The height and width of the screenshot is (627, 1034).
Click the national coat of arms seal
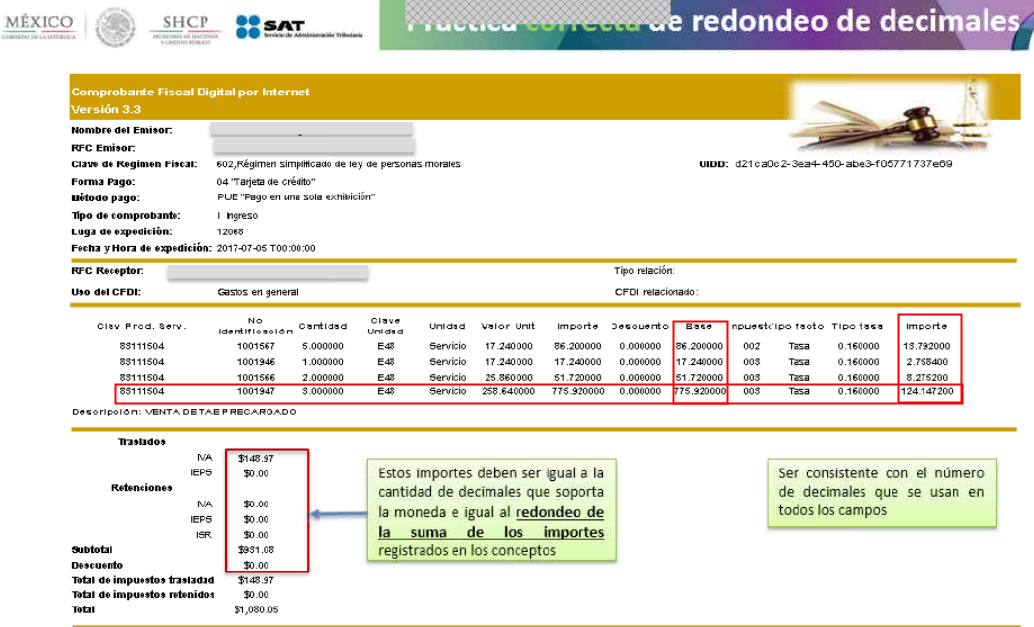pyautogui.click(x=115, y=28)
